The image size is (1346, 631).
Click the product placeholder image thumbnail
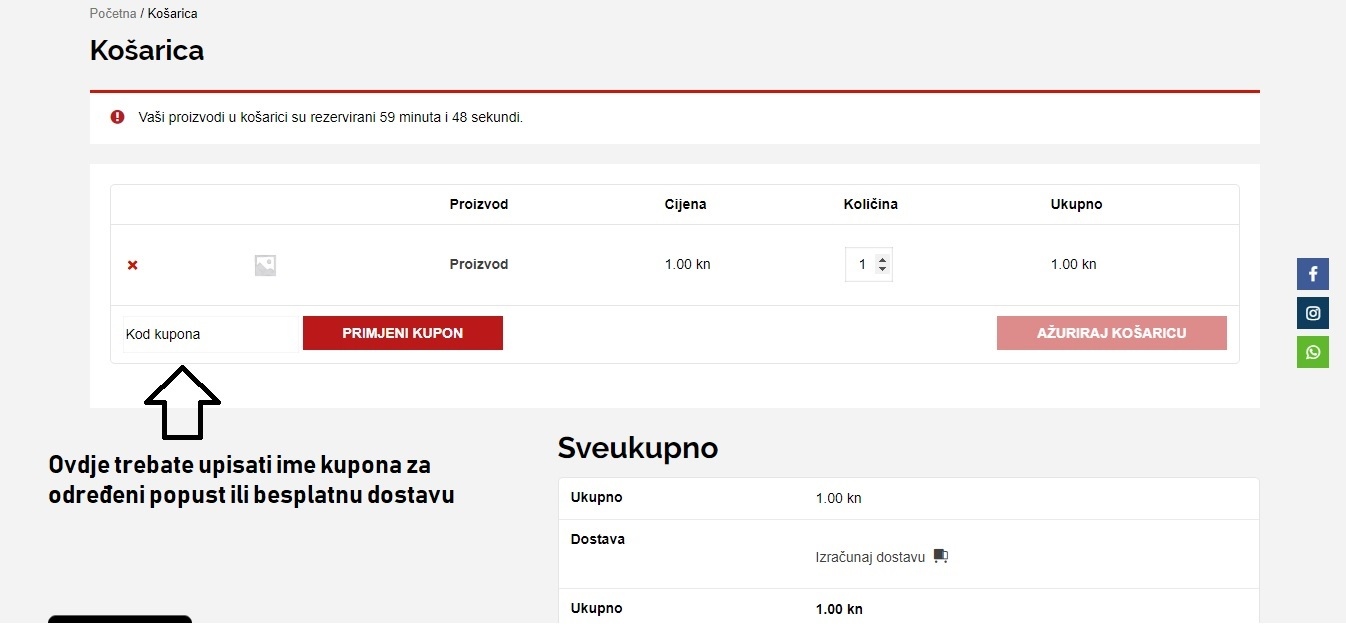[265, 265]
